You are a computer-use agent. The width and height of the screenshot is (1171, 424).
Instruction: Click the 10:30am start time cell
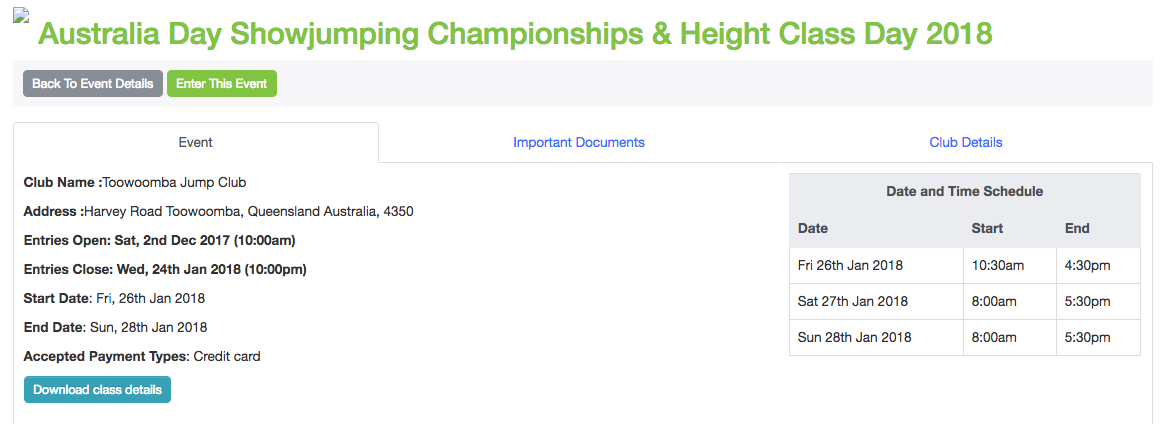point(996,265)
